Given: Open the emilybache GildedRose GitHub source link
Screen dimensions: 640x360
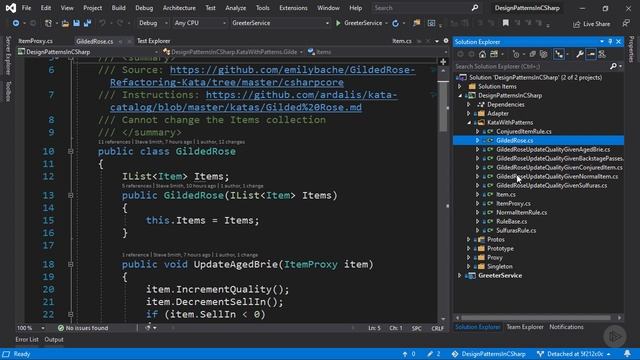Looking at the screenshot, I should tap(262, 76).
